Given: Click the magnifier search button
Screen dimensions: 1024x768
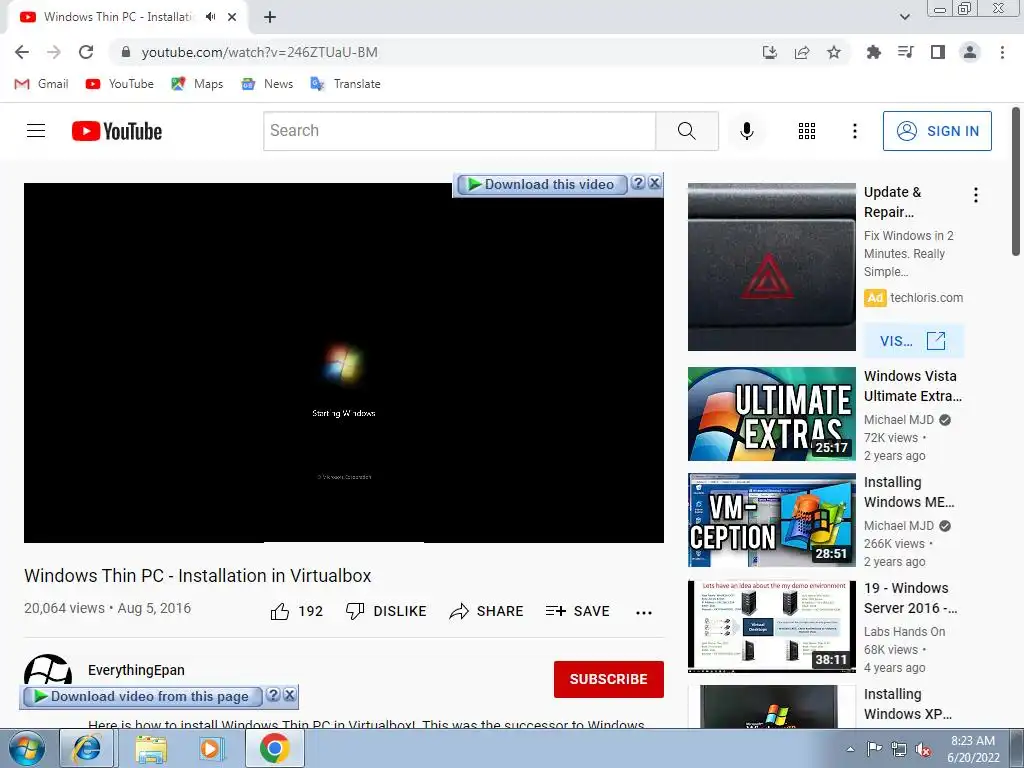Looking at the screenshot, I should tap(687, 131).
